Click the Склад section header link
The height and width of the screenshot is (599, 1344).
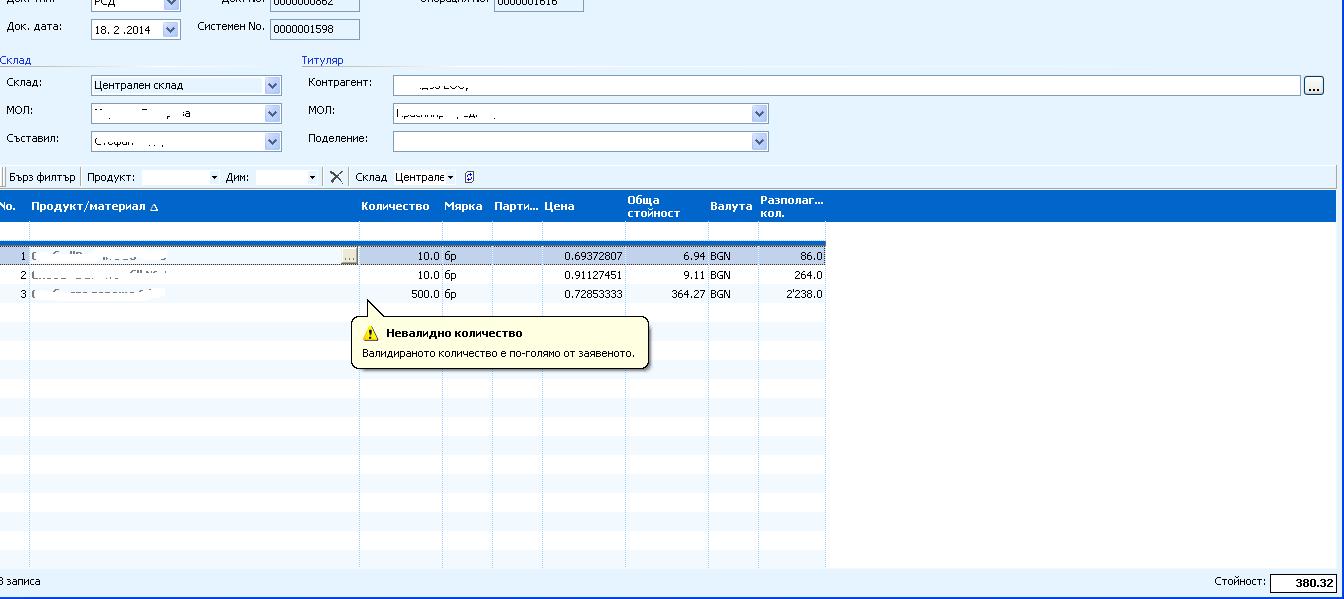click(x=15, y=60)
